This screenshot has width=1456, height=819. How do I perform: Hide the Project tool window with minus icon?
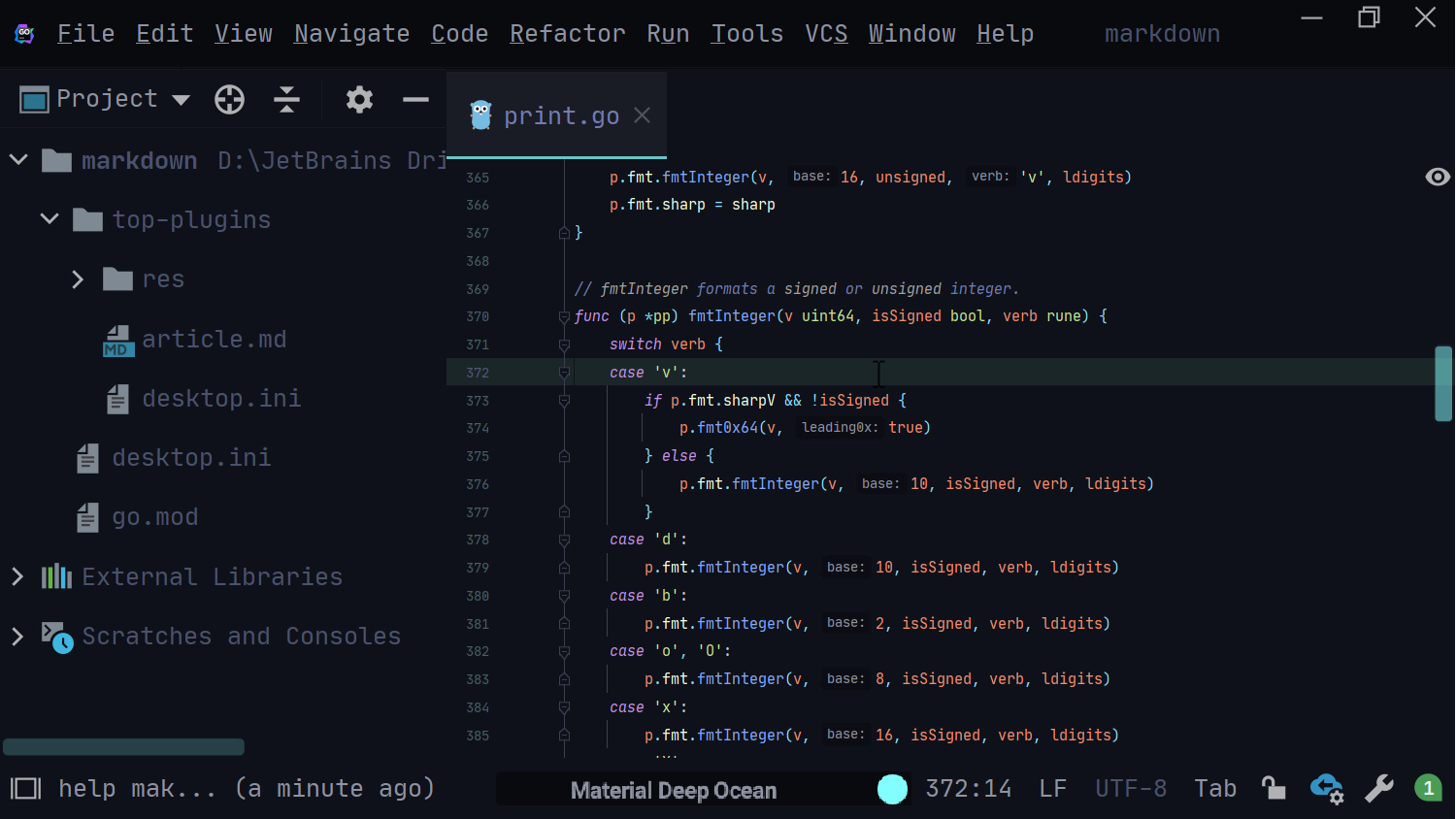(415, 99)
